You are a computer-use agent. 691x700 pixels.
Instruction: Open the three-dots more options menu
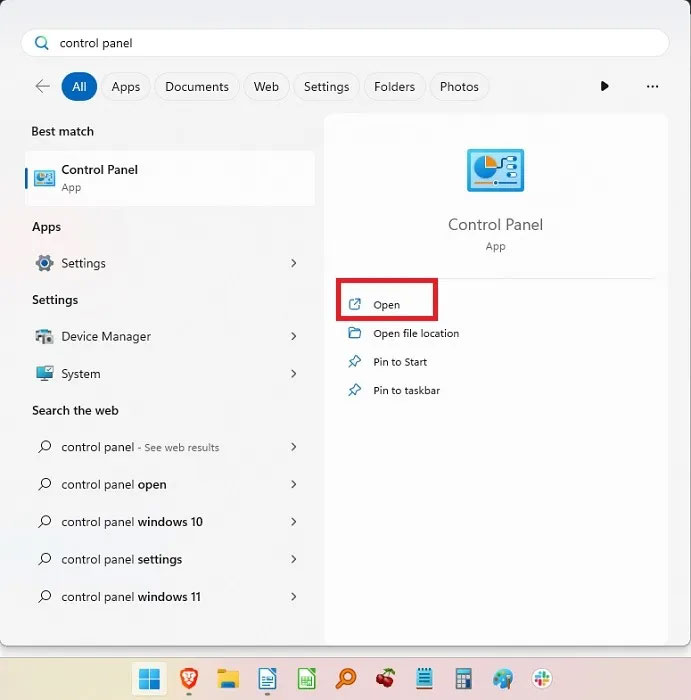coord(652,87)
